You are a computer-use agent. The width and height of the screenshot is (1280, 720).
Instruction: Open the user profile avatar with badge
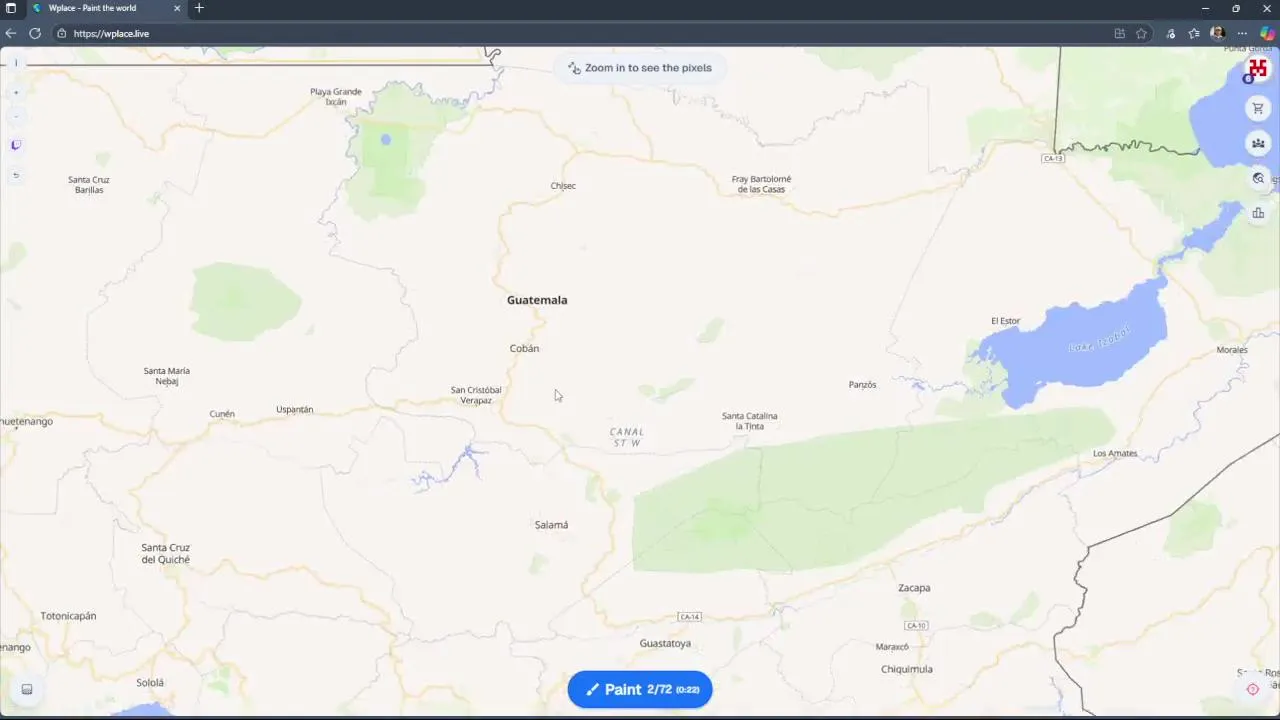pos(1257,69)
